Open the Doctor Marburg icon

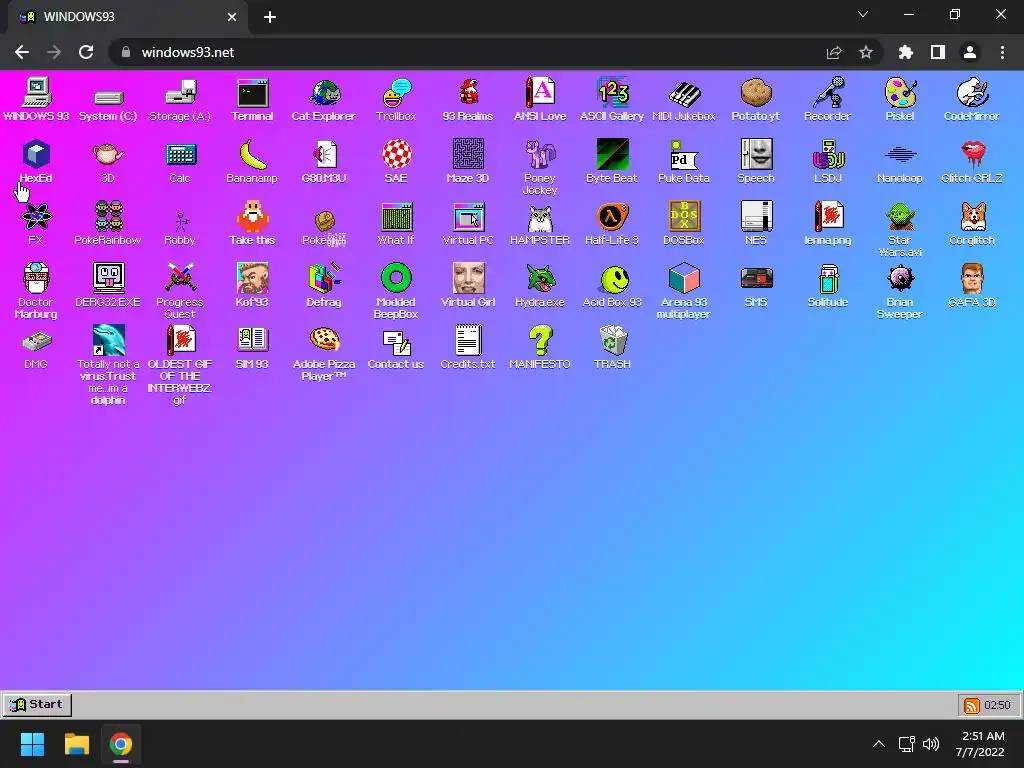click(36, 291)
